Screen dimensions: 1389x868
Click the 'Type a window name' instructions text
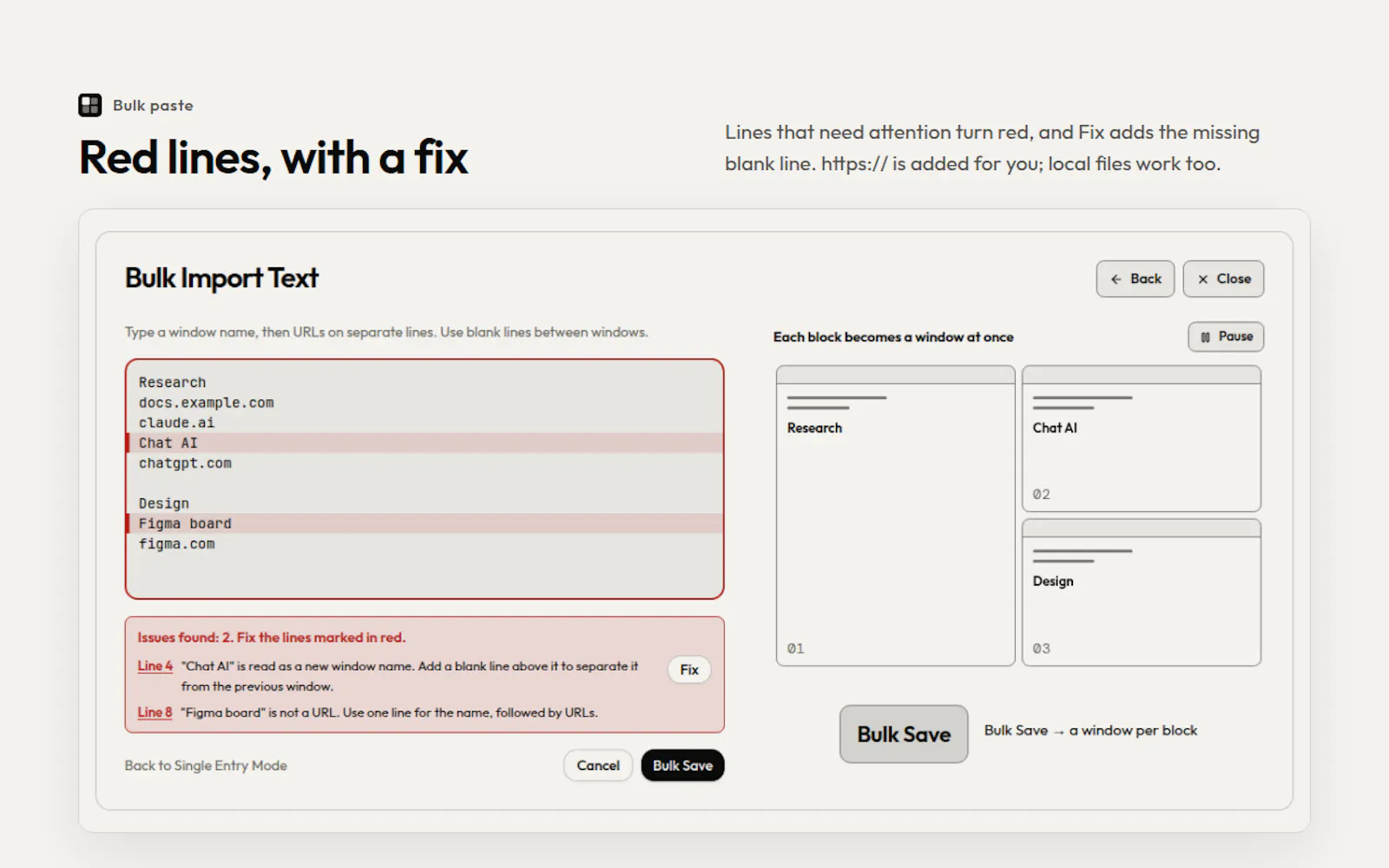386,332
